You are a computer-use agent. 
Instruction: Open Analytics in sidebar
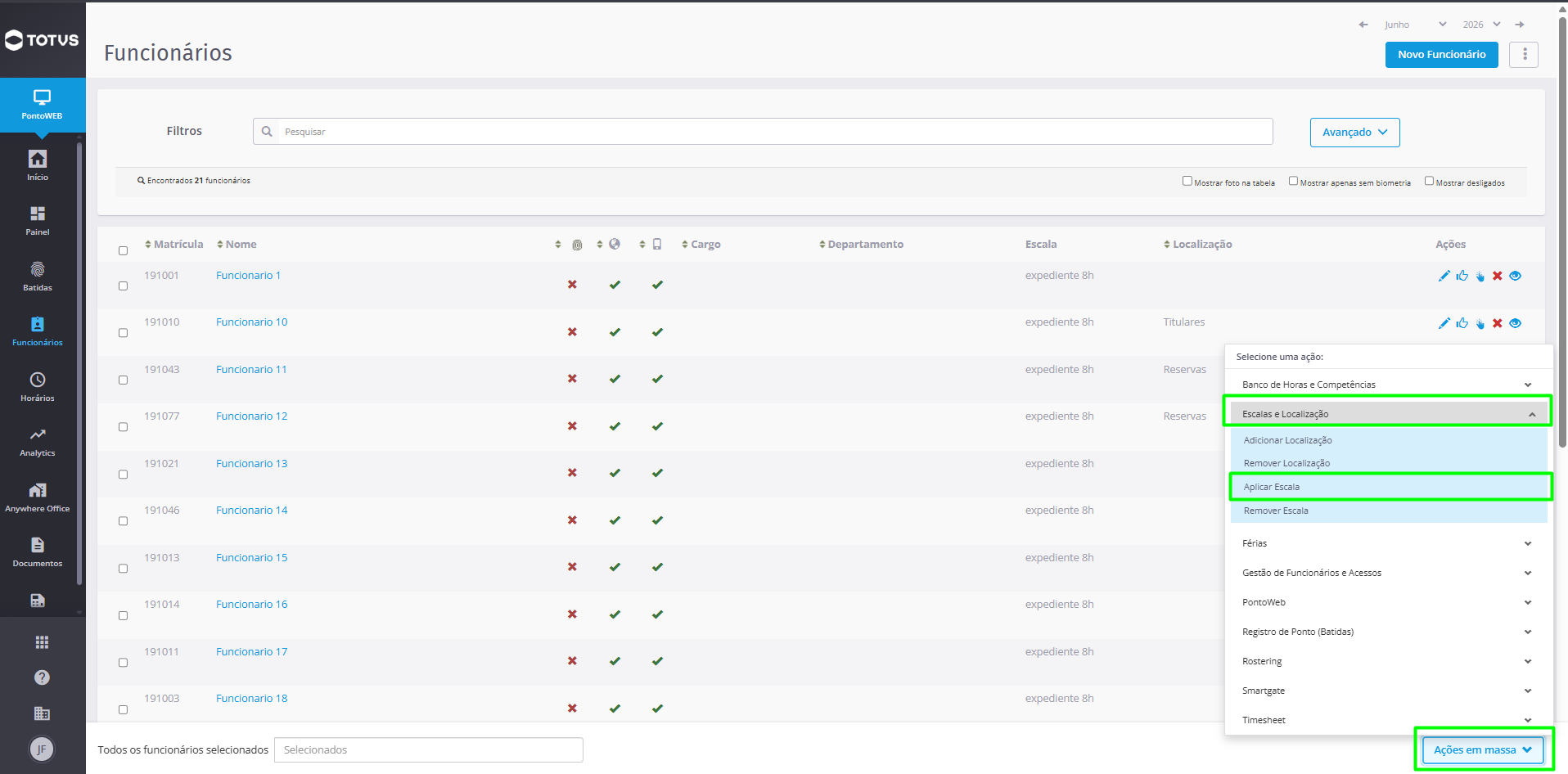(38, 442)
